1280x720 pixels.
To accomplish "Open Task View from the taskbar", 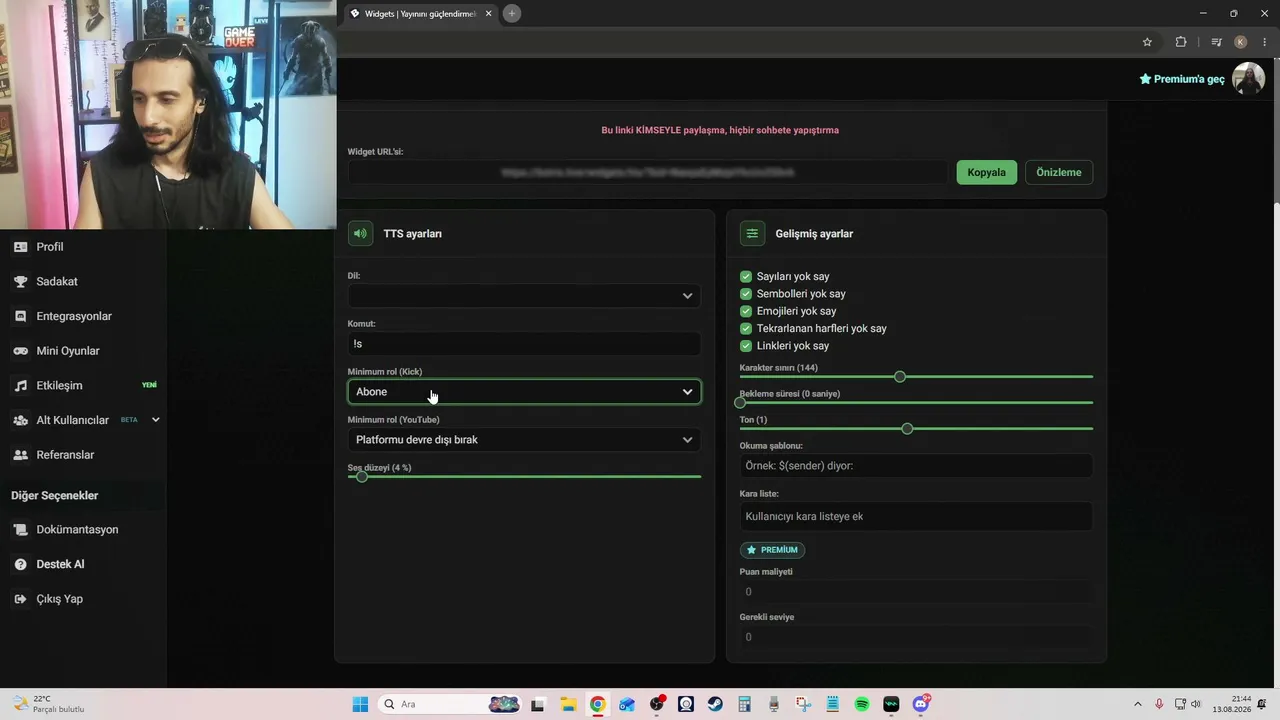I will [x=538, y=704].
